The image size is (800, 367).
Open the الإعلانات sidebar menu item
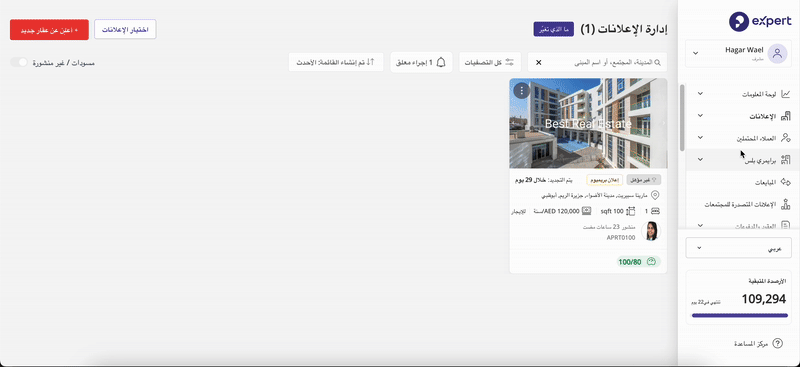[x=743, y=116]
